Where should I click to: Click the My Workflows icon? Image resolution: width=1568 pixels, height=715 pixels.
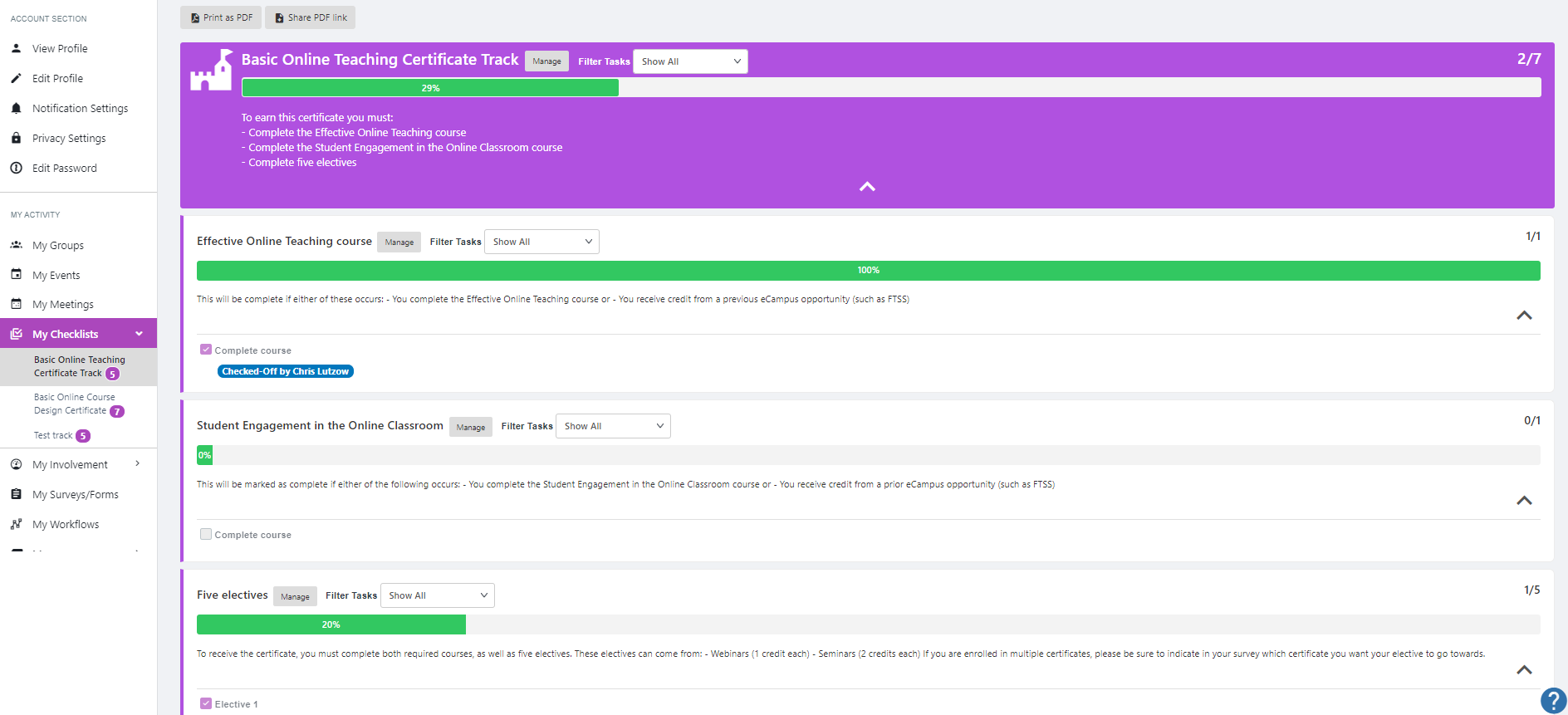click(x=16, y=524)
